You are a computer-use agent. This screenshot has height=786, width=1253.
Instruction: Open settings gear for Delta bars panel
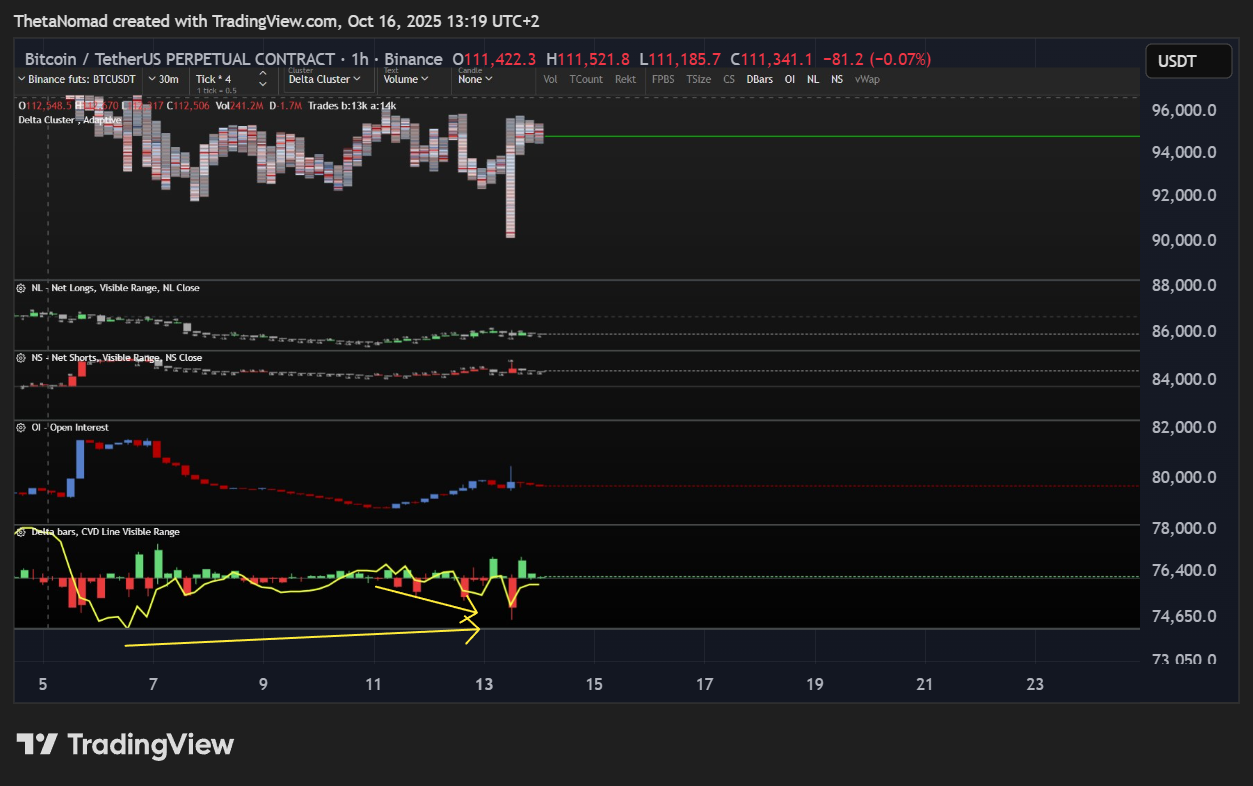(x=22, y=532)
